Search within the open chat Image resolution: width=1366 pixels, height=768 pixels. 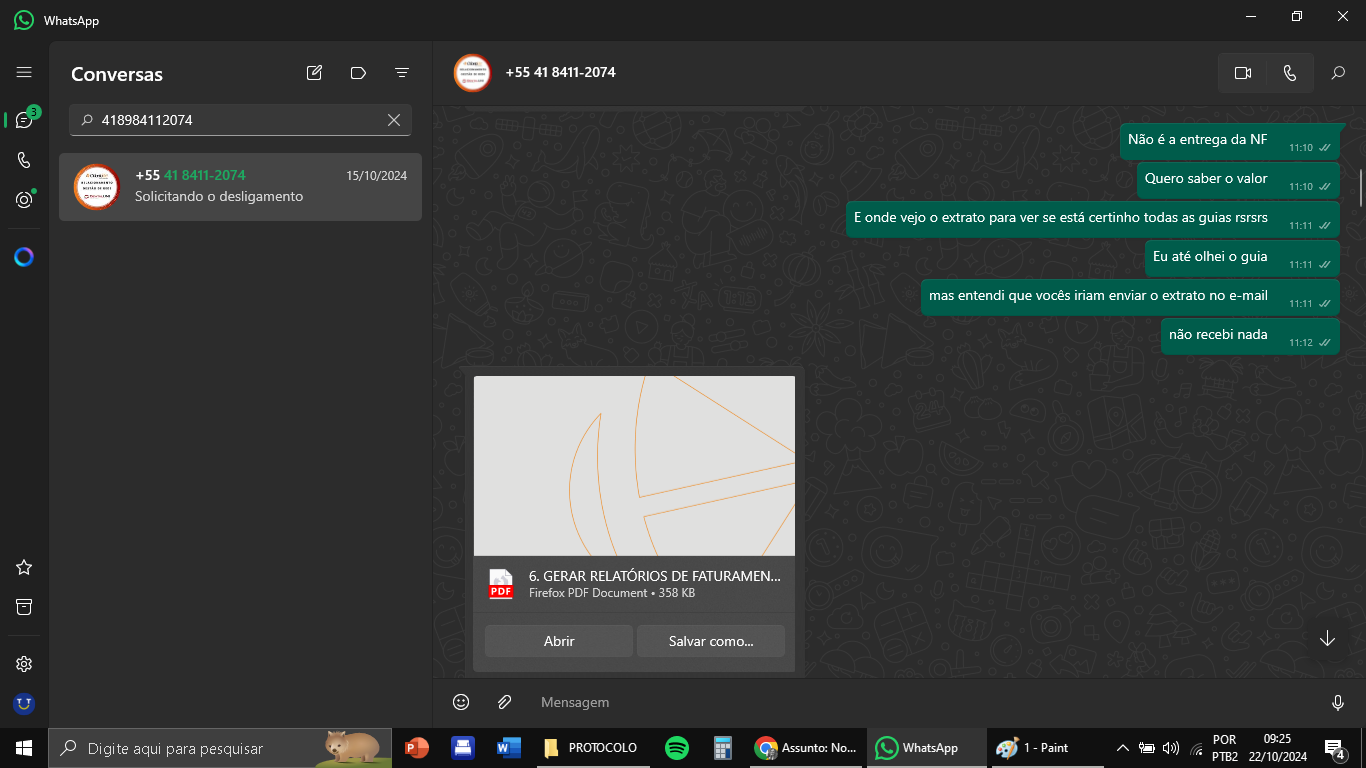click(1338, 73)
